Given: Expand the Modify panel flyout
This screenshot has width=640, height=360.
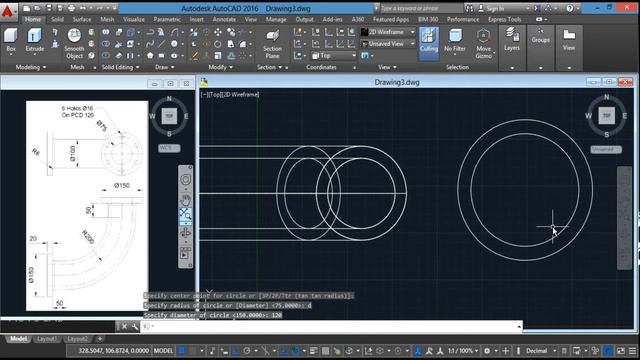Looking at the screenshot, I should (220, 67).
